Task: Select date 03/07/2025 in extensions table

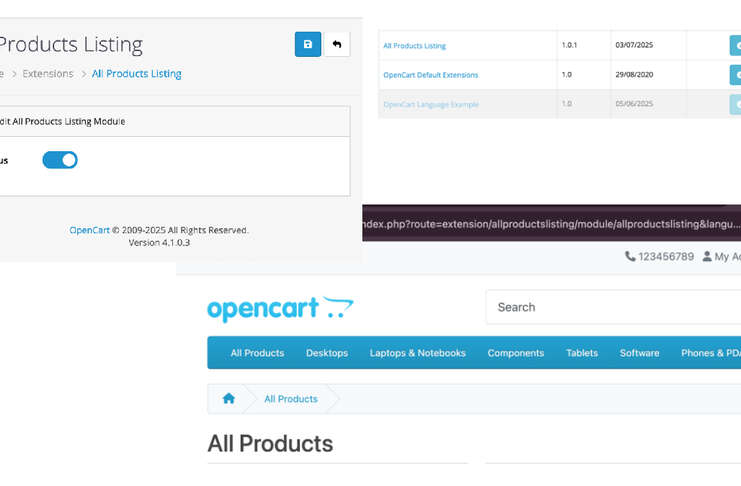Action: (x=634, y=45)
